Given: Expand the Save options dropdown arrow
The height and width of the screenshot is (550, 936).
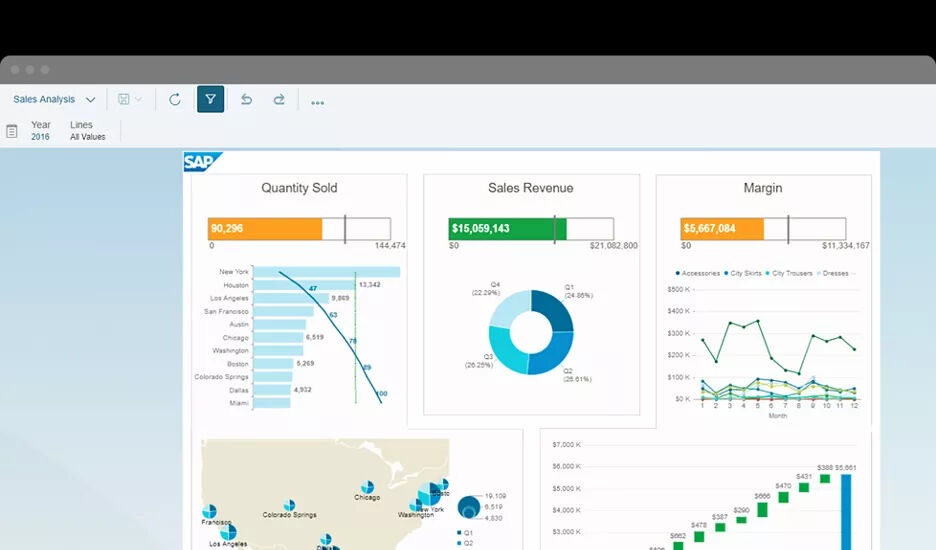Looking at the screenshot, I should 138,100.
